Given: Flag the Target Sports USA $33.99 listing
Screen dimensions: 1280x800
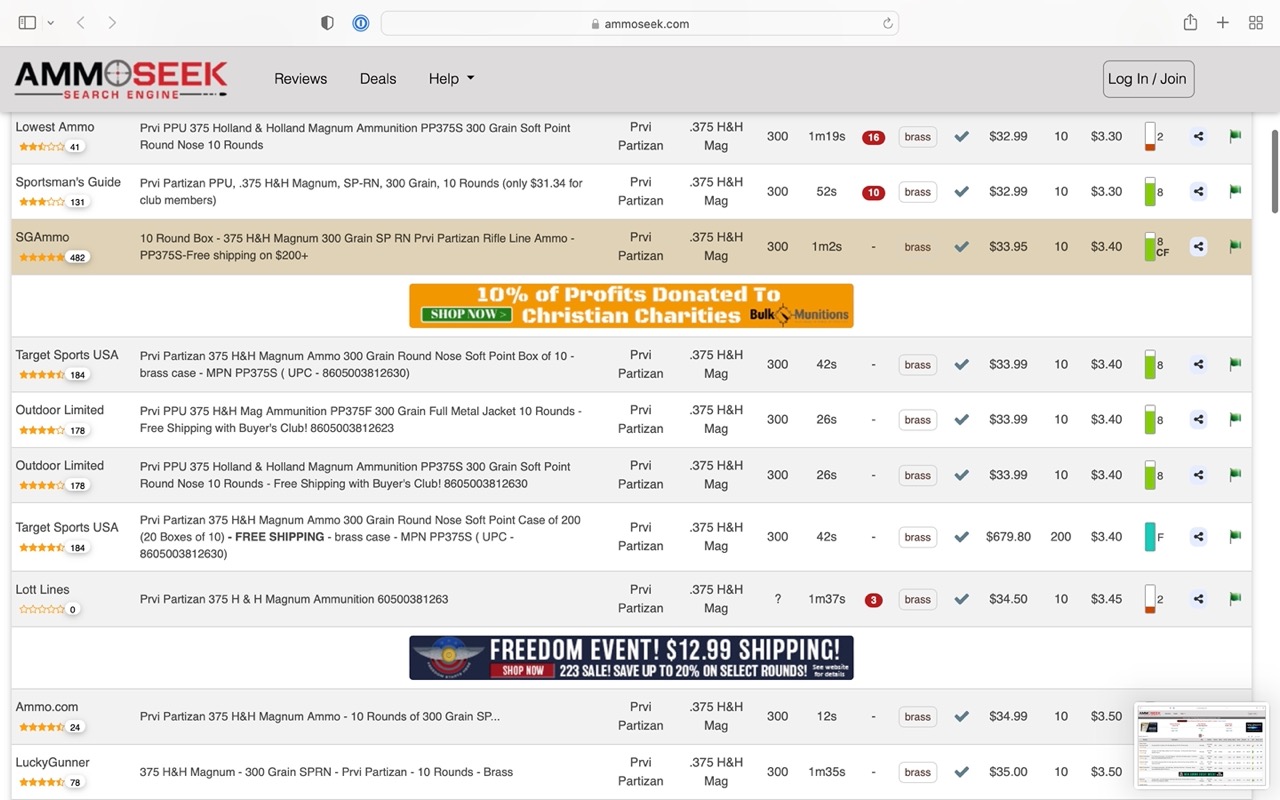Looking at the screenshot, I should click(1235, 364).
